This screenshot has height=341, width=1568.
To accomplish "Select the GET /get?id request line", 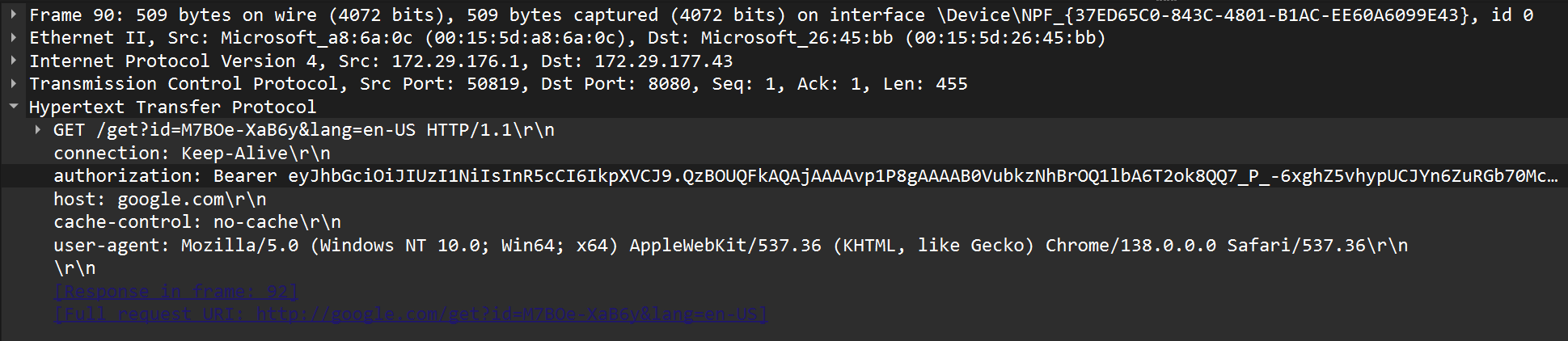I will coord(303,129).
